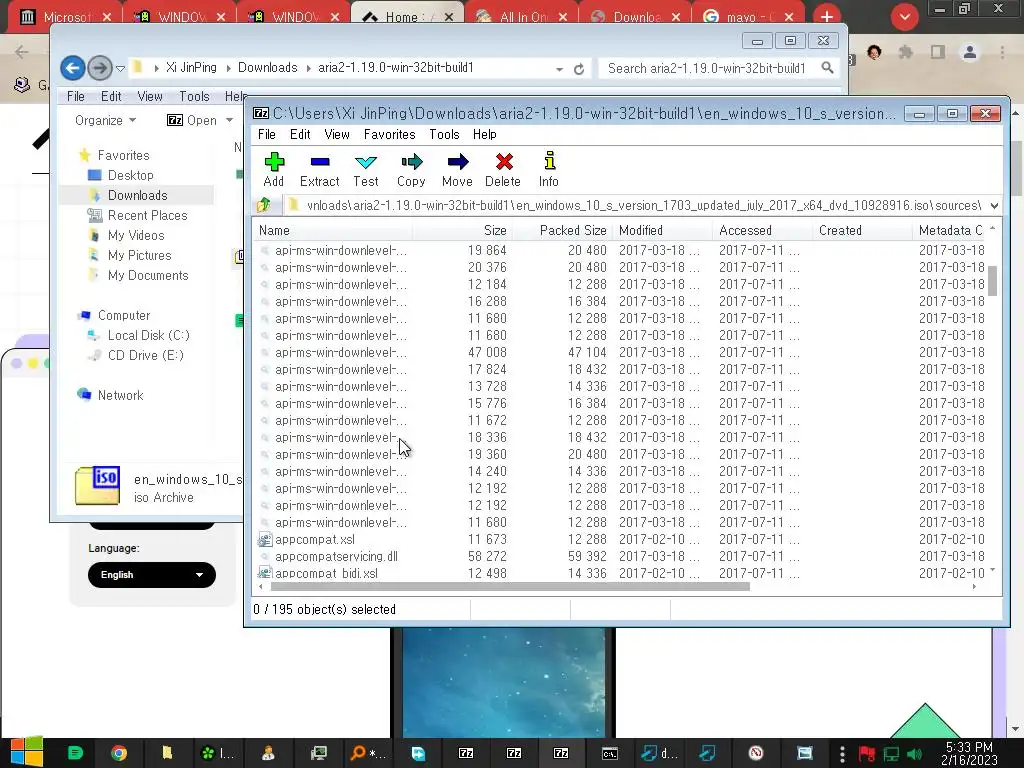Show hidden system tray icons
This screenshot has width=1024, height=768.
(x=842, y=754)
